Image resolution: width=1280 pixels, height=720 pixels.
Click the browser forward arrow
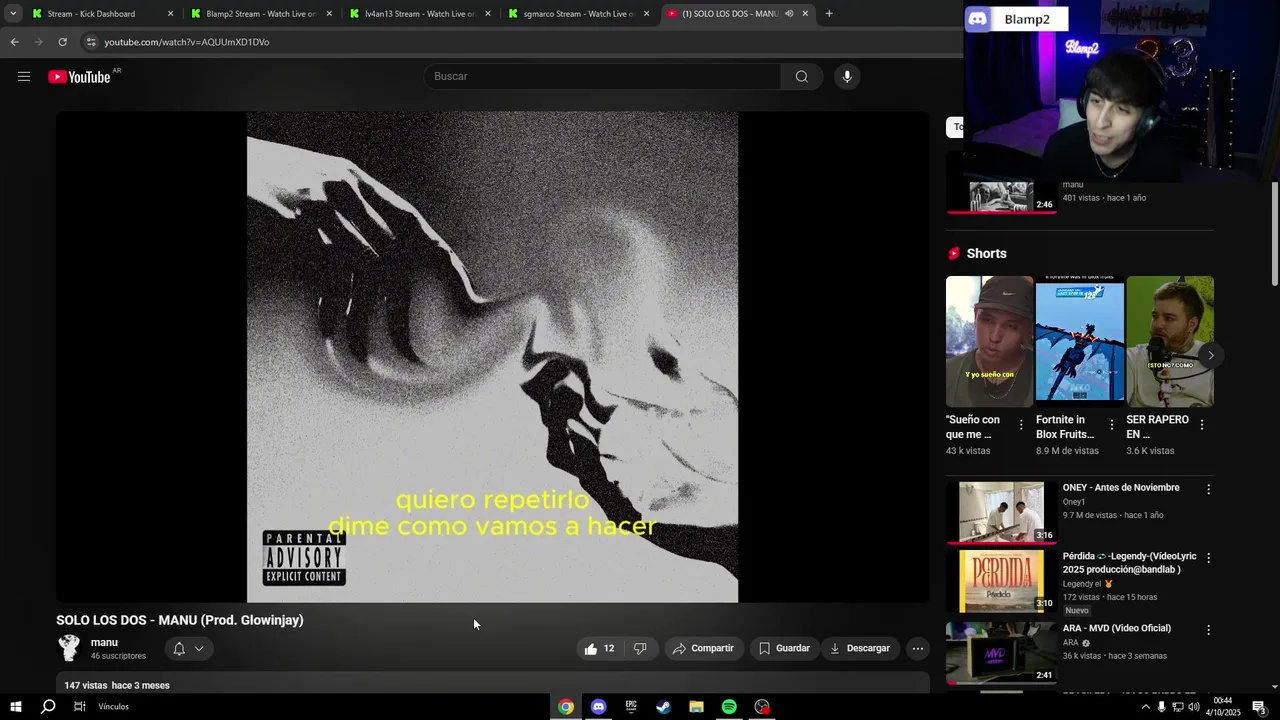(38, 42)
